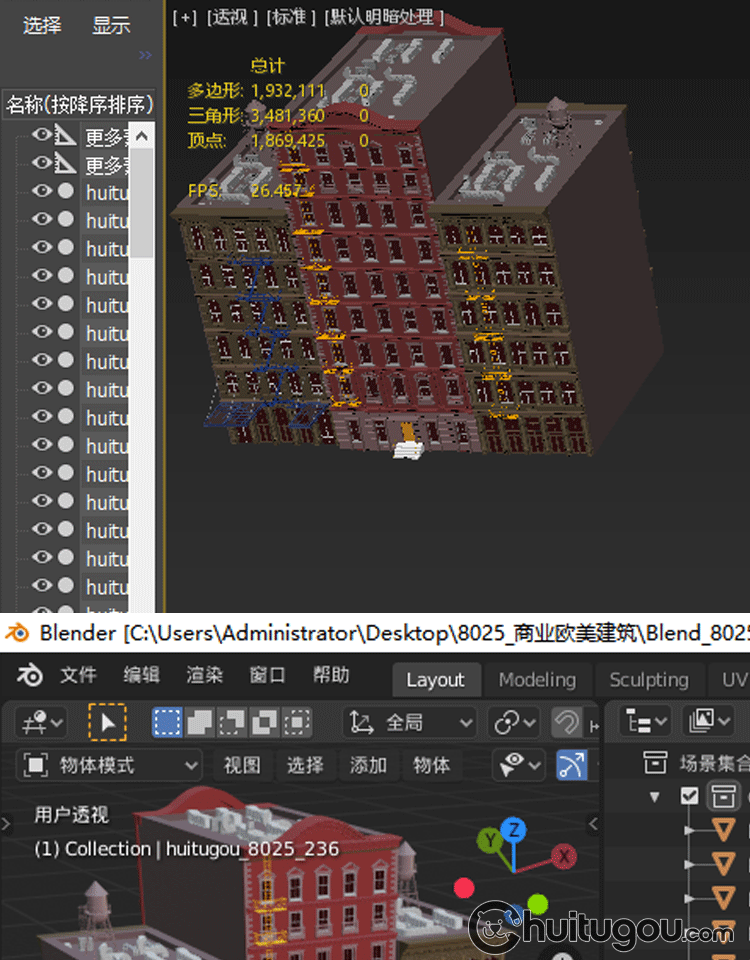
Task: Uncheck the collection checkbox in Blender outliner
Action: [689, 796]
